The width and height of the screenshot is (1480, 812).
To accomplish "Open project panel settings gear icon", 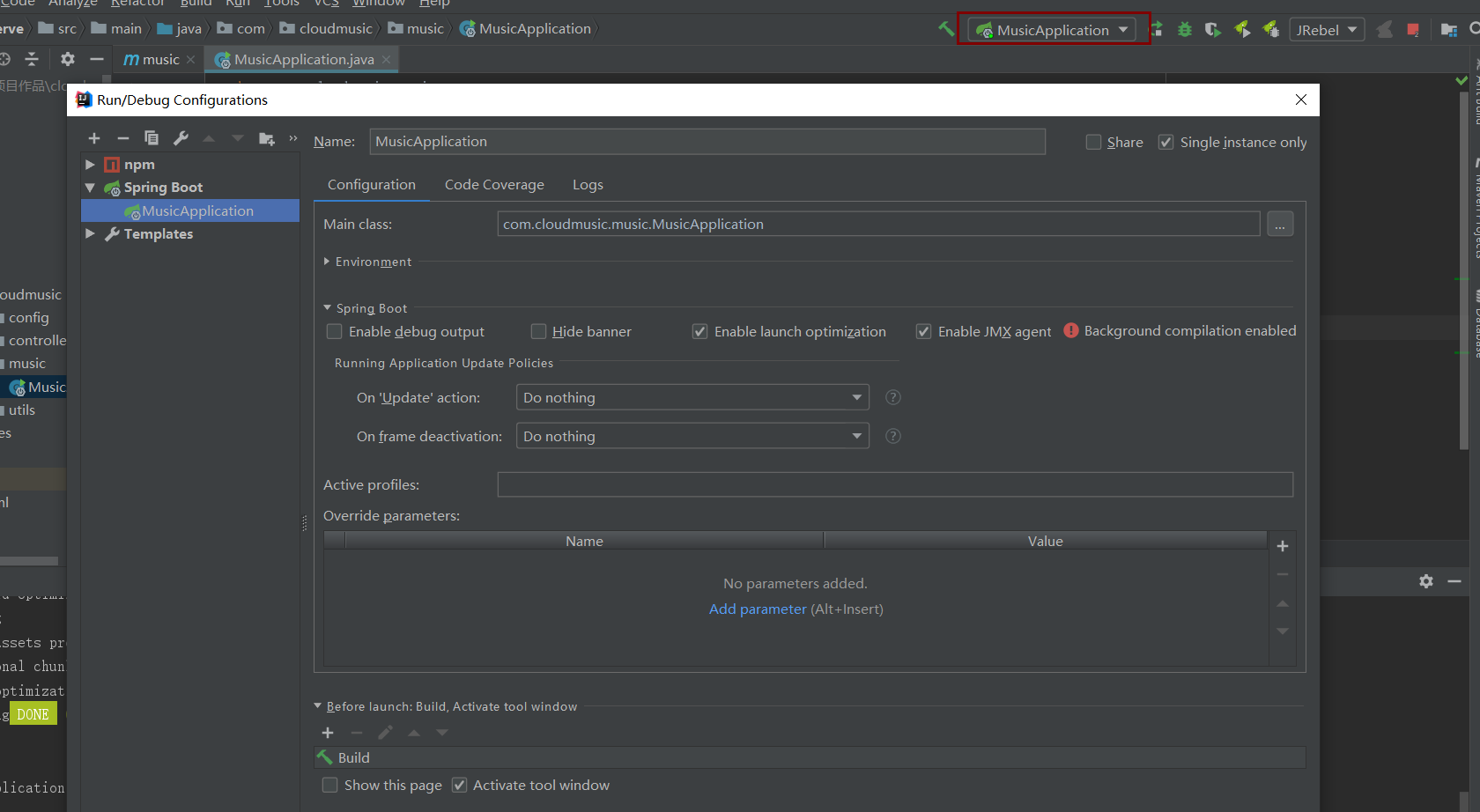I will 68,59.
